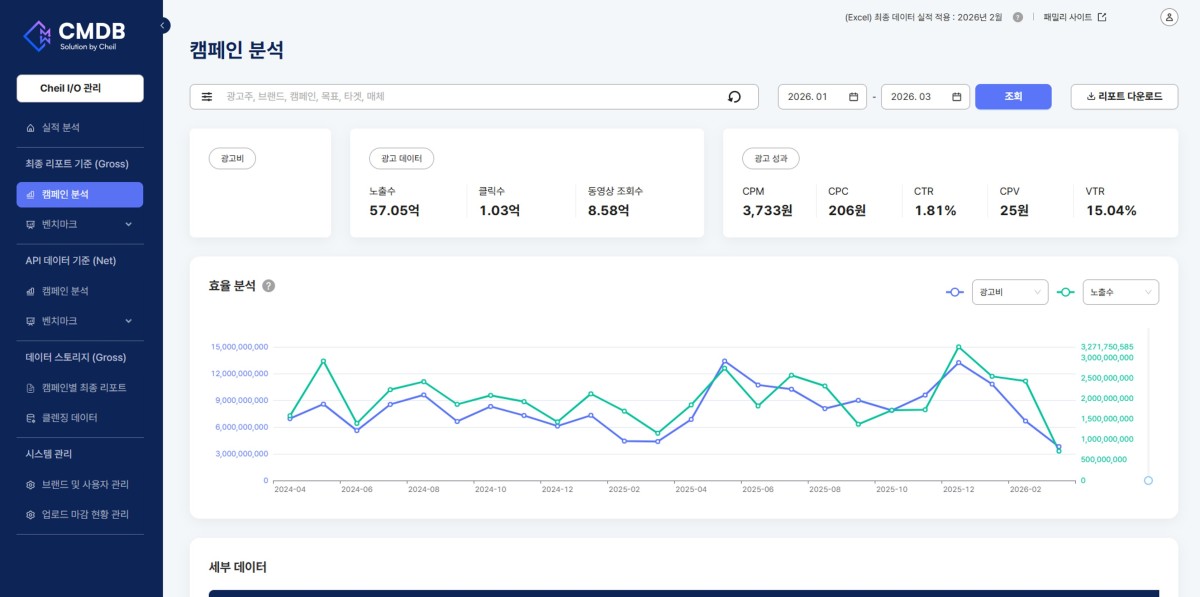Toggle the 노출수 green line legend marker
The width and height of the screenshot is (1200, 597).
[x=1066, y=292]
